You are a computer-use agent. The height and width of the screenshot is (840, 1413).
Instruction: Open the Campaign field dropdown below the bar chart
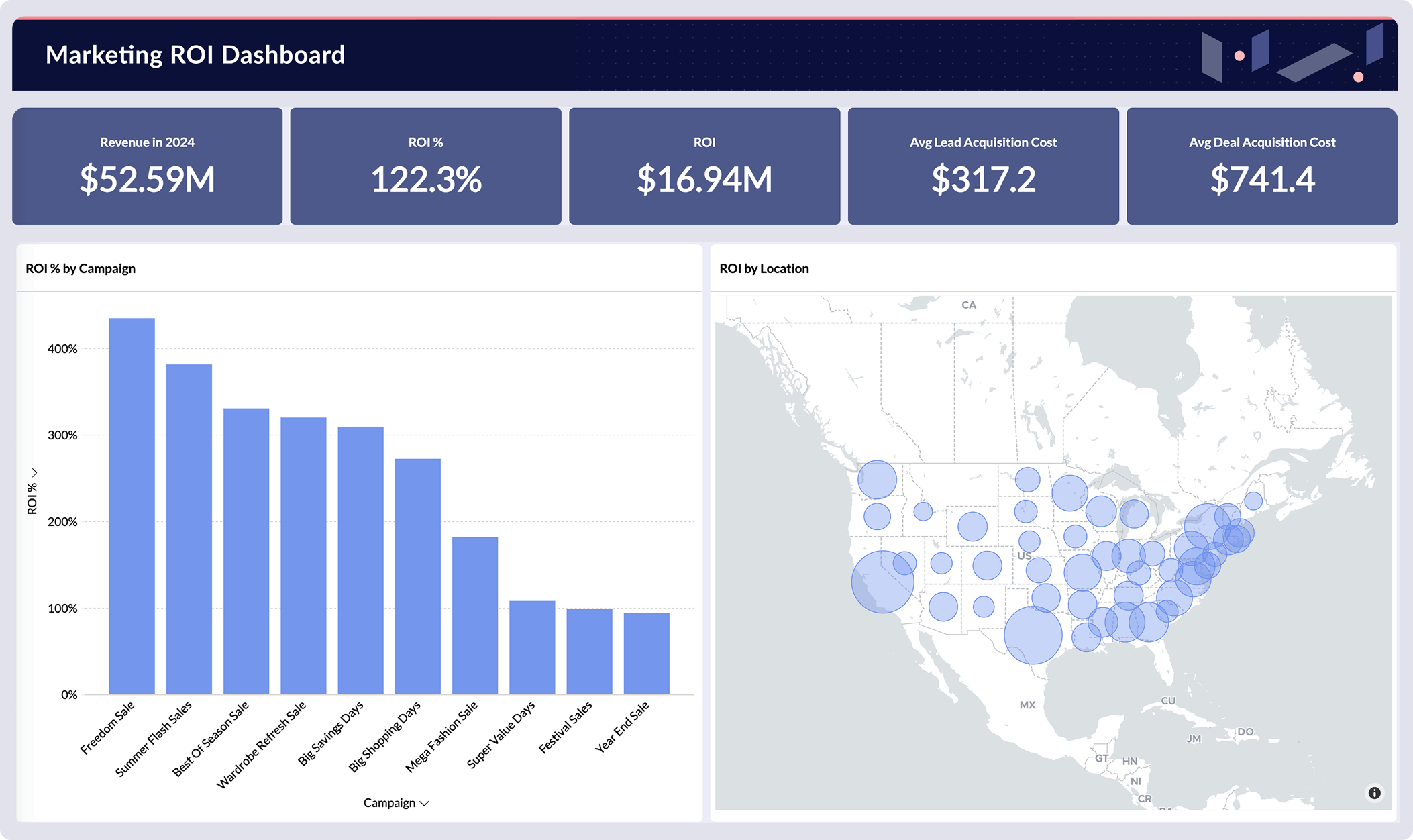point(395,802)
